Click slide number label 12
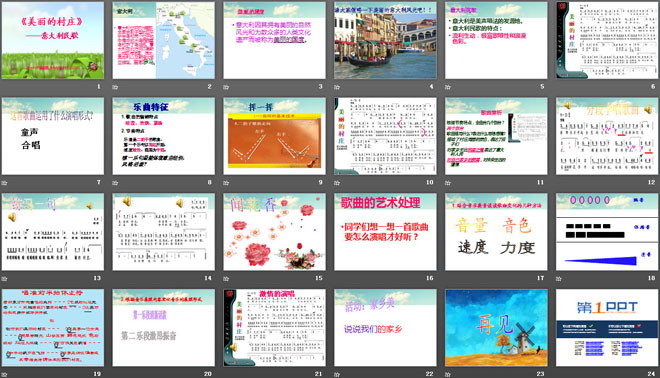The height and width of the screenshot is (378, 660). coord(652,182)
